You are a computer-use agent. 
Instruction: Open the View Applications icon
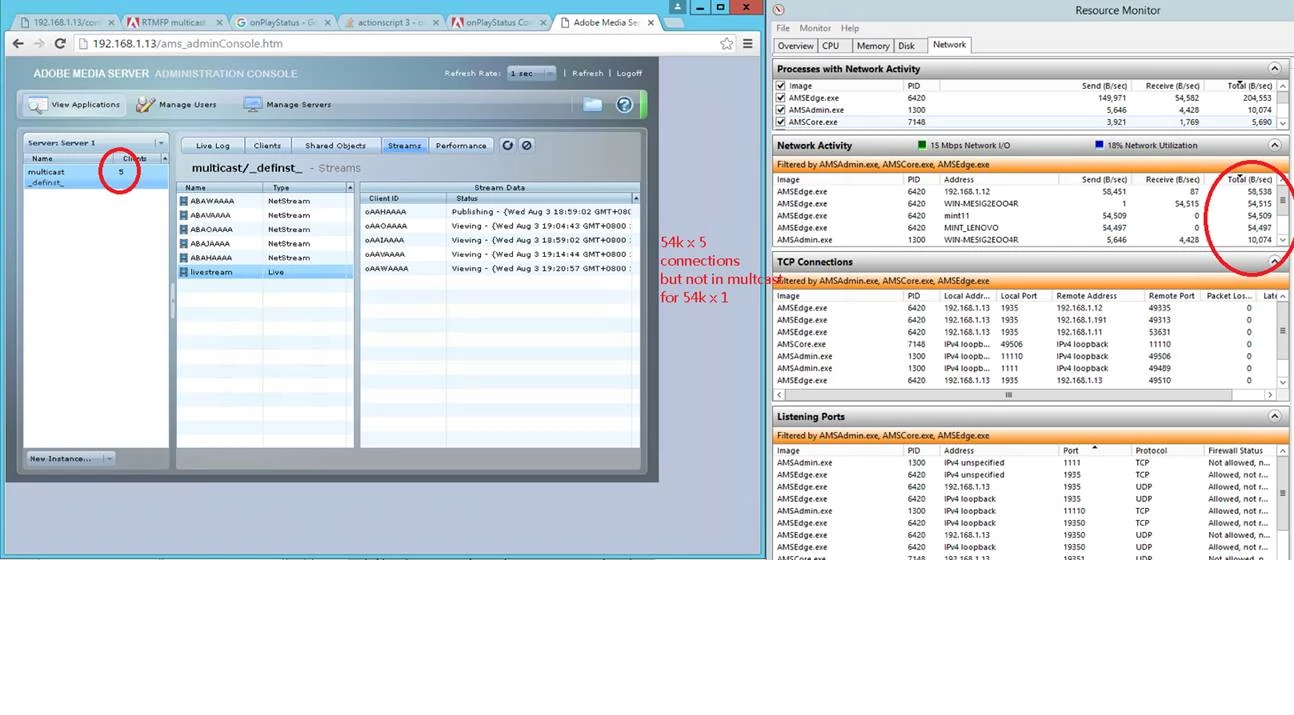37,104
